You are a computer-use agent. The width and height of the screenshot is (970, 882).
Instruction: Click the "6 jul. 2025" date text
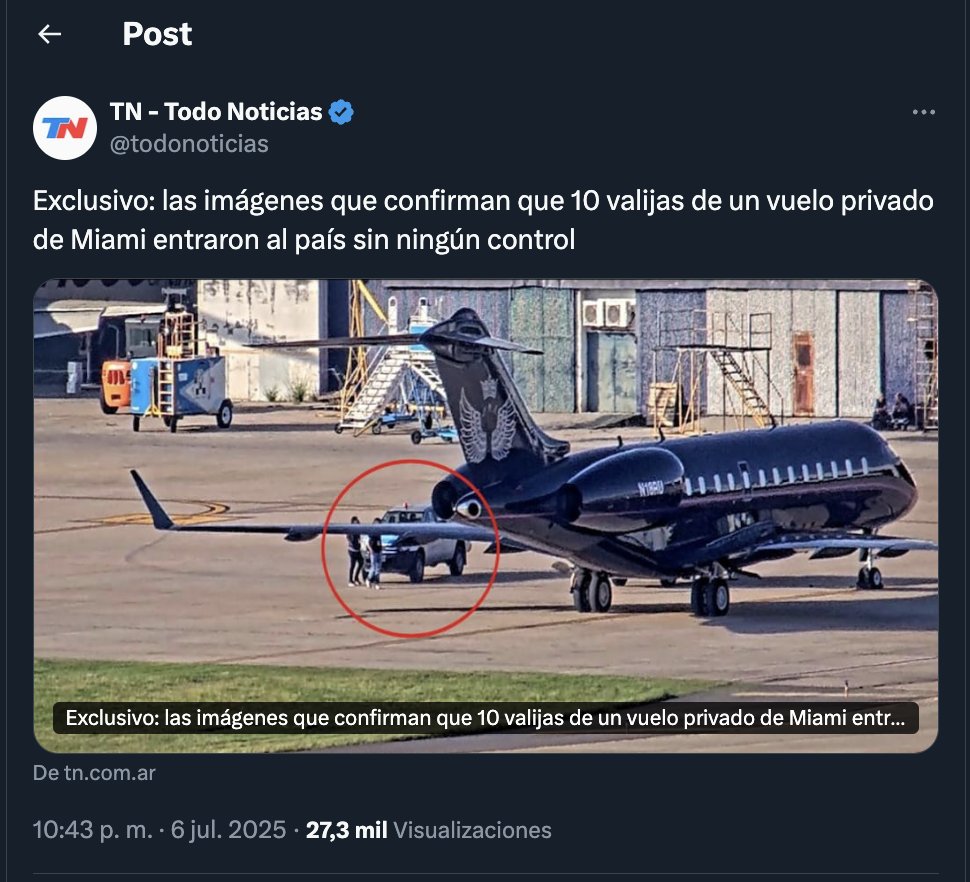(x=228, y=829)
